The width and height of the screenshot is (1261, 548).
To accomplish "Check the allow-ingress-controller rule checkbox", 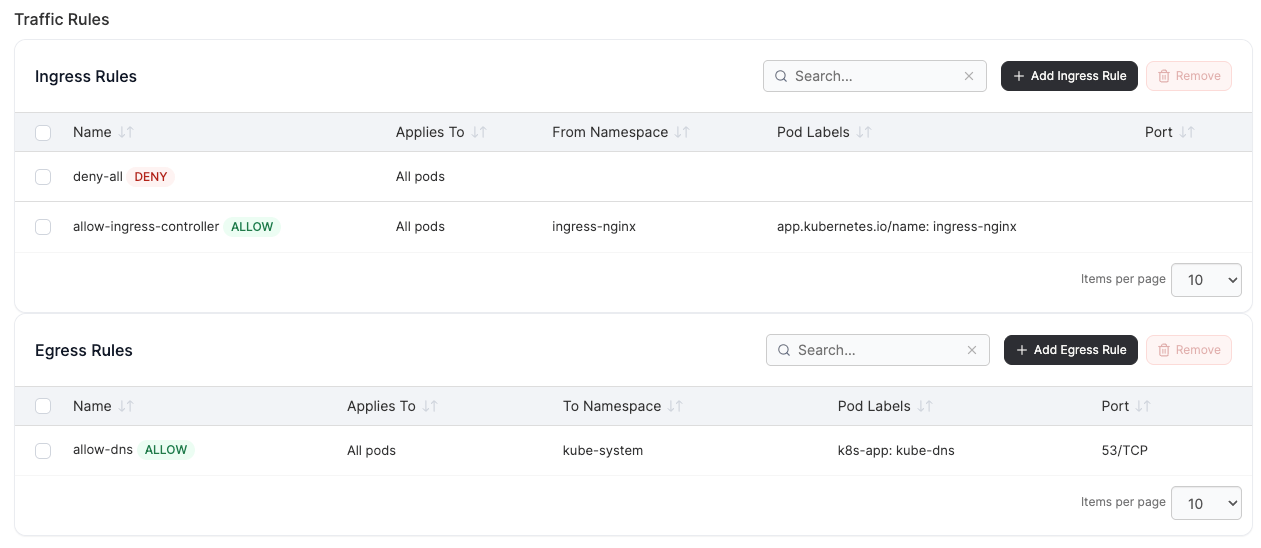I will click(x=43, y=227).
